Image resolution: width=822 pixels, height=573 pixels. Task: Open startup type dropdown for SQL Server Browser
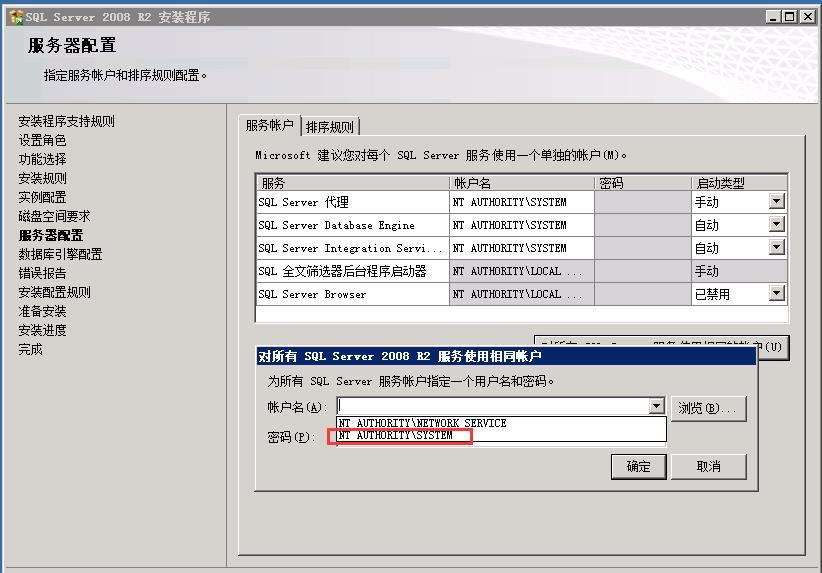coord(776,293)
